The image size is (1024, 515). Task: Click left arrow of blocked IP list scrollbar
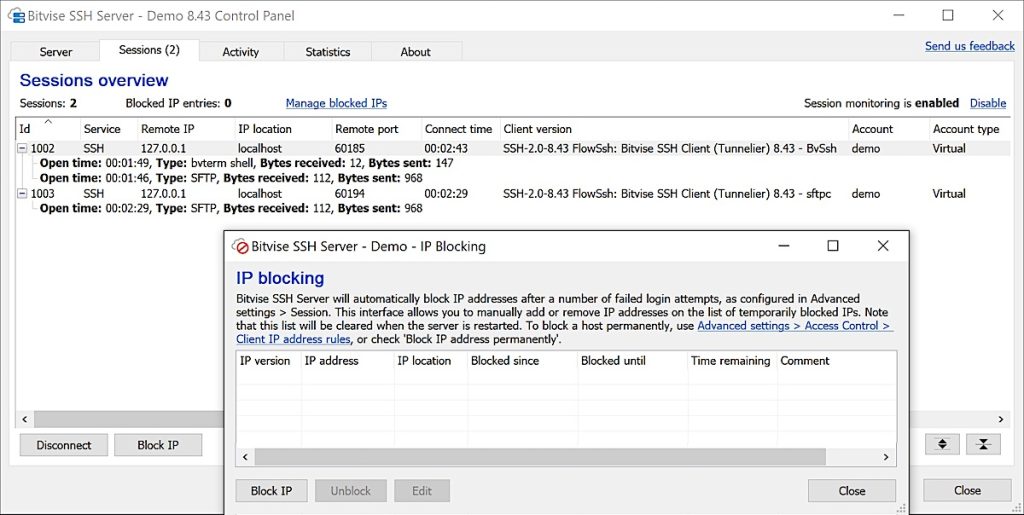point(246,457)
